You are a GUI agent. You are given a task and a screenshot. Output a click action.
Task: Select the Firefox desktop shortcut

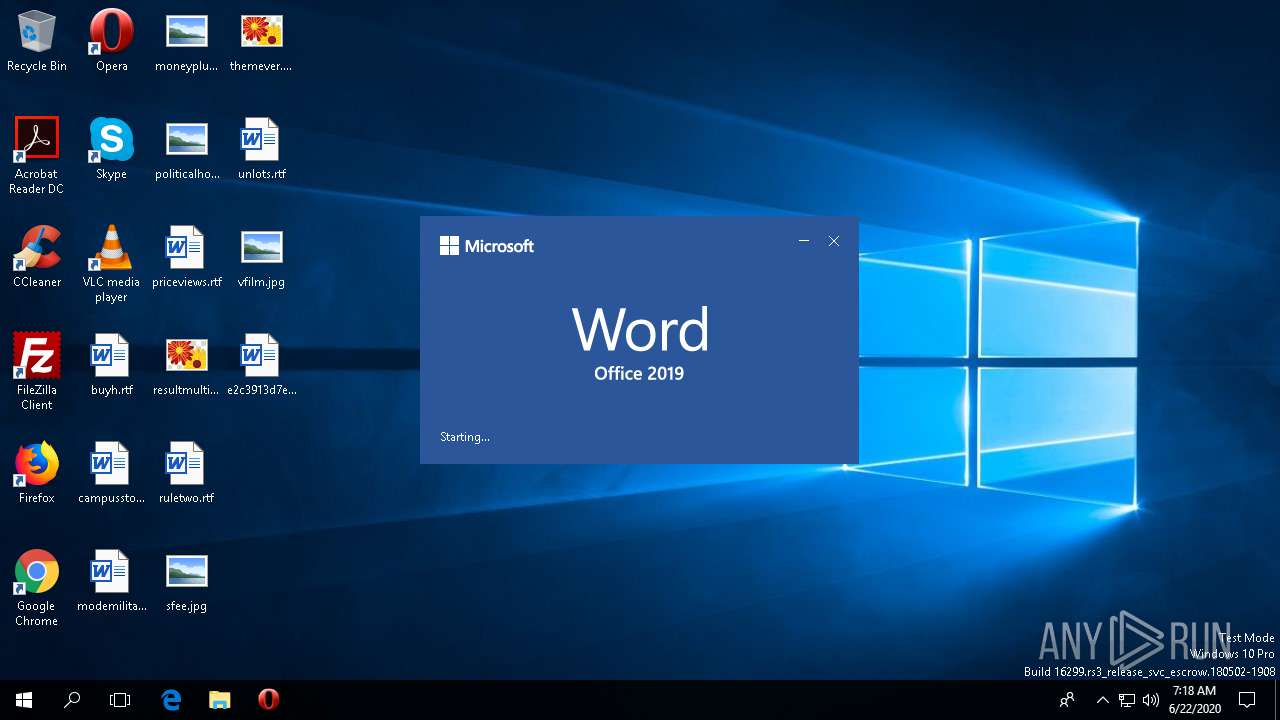pos(37,473)
